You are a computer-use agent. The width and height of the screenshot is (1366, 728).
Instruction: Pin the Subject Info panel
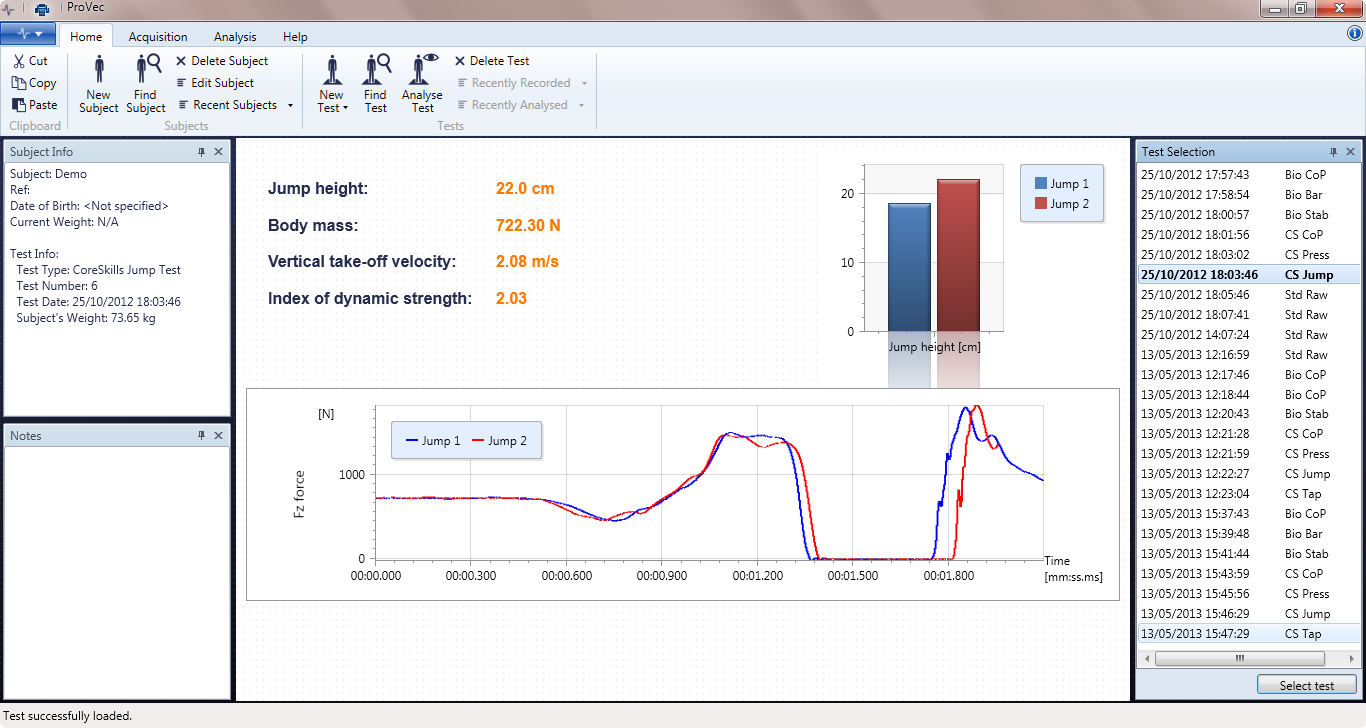(x=201, y=152)
